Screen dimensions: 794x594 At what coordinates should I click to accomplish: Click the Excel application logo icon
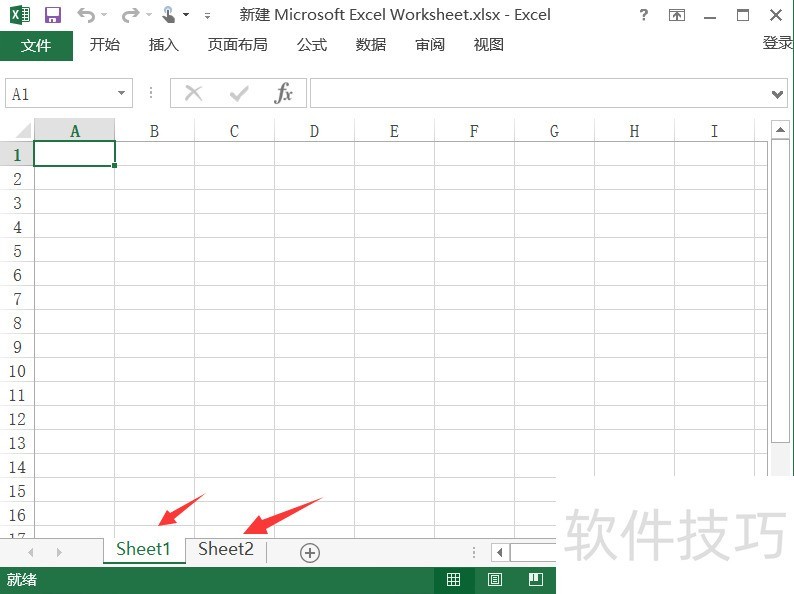coord(20,15)
